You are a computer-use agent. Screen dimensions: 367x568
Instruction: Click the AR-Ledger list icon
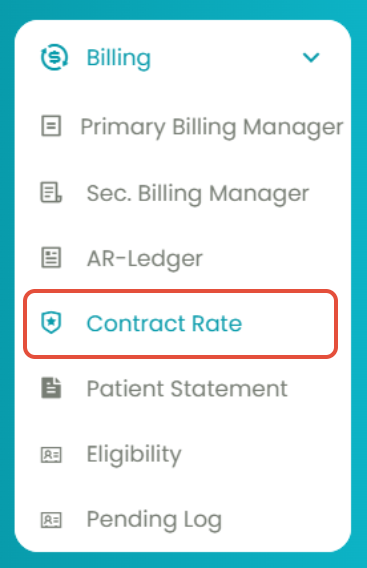point(51,258)
